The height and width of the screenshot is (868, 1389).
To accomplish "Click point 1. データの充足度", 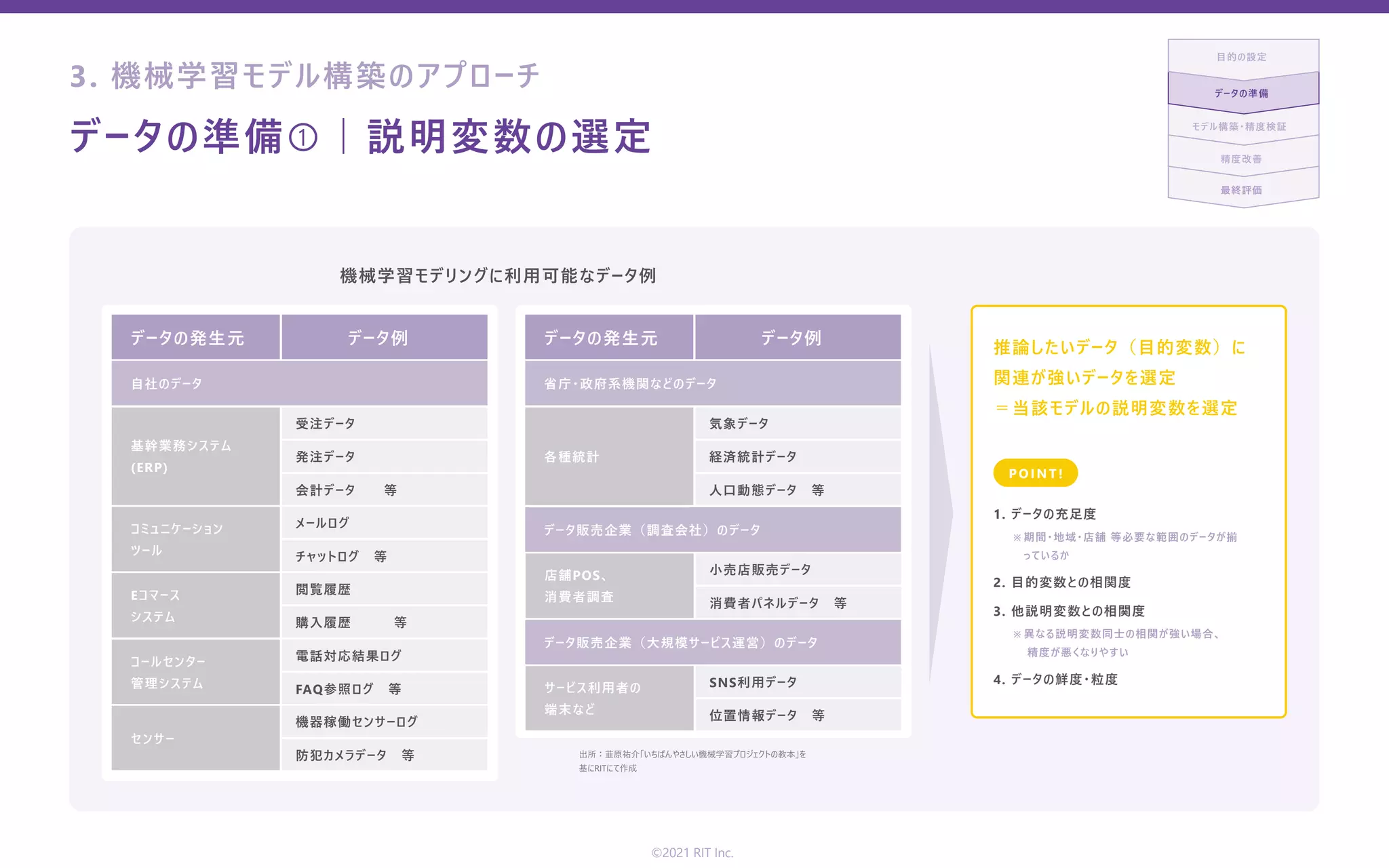I will (1045, 514).
